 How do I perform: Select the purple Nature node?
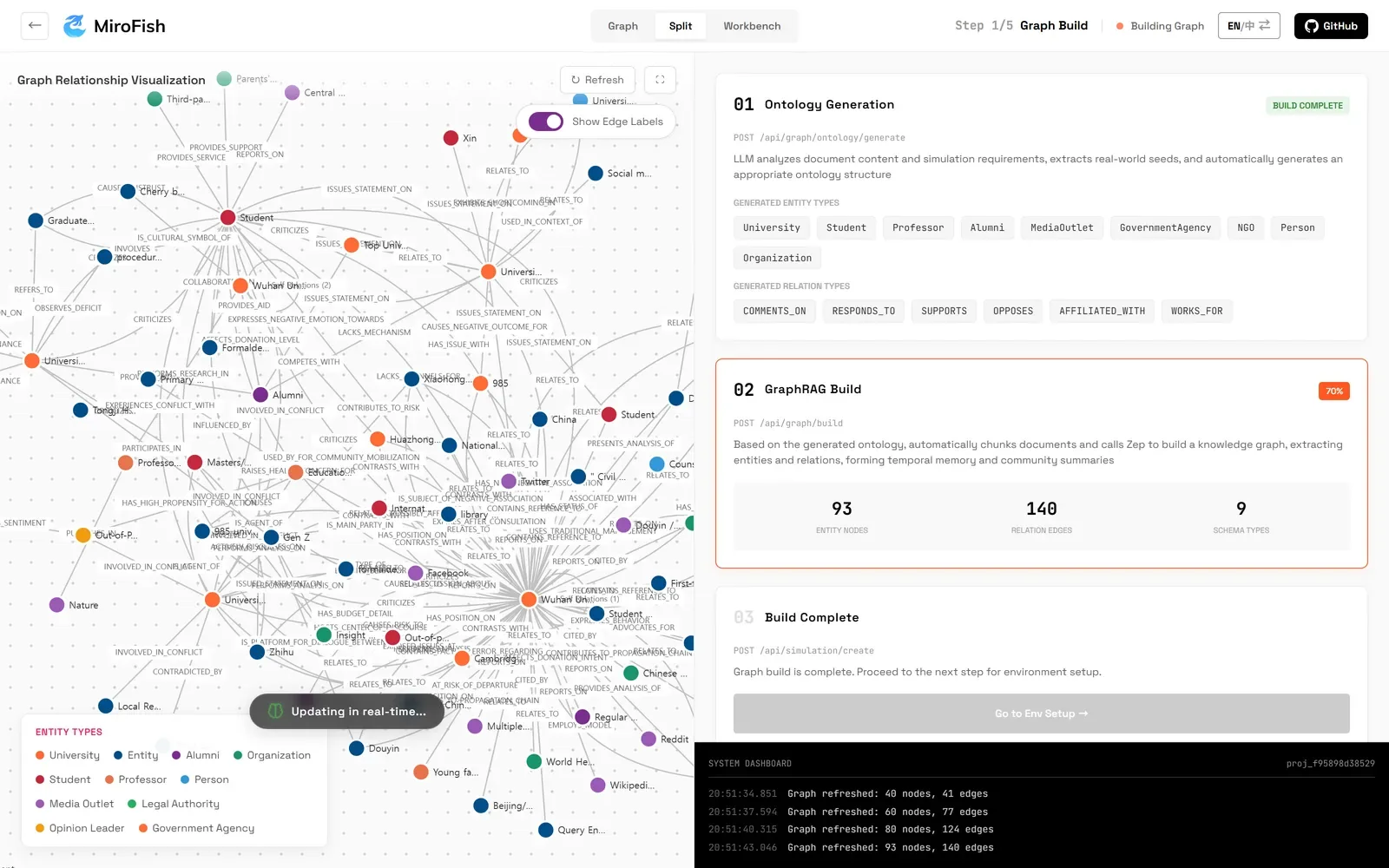[56, 605]
